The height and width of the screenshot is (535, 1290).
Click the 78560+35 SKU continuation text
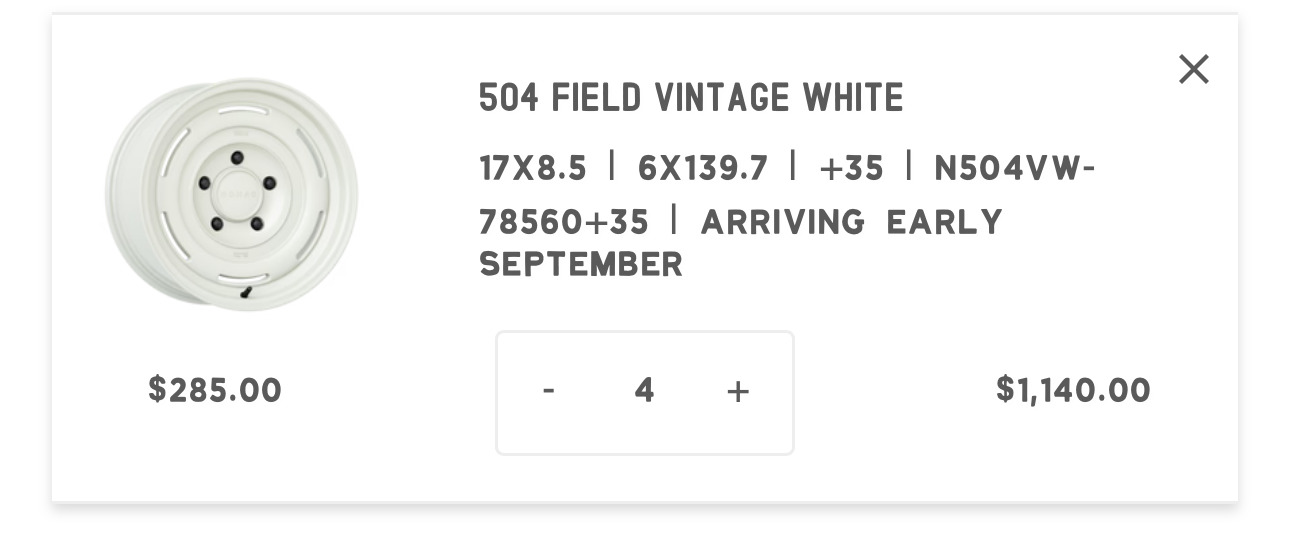(564, 221)
